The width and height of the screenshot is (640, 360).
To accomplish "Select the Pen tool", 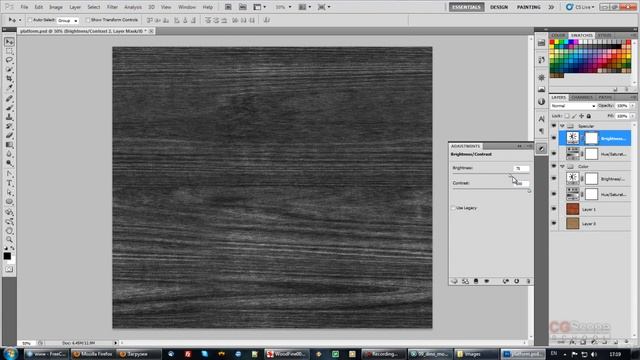I will click(9, 174).
